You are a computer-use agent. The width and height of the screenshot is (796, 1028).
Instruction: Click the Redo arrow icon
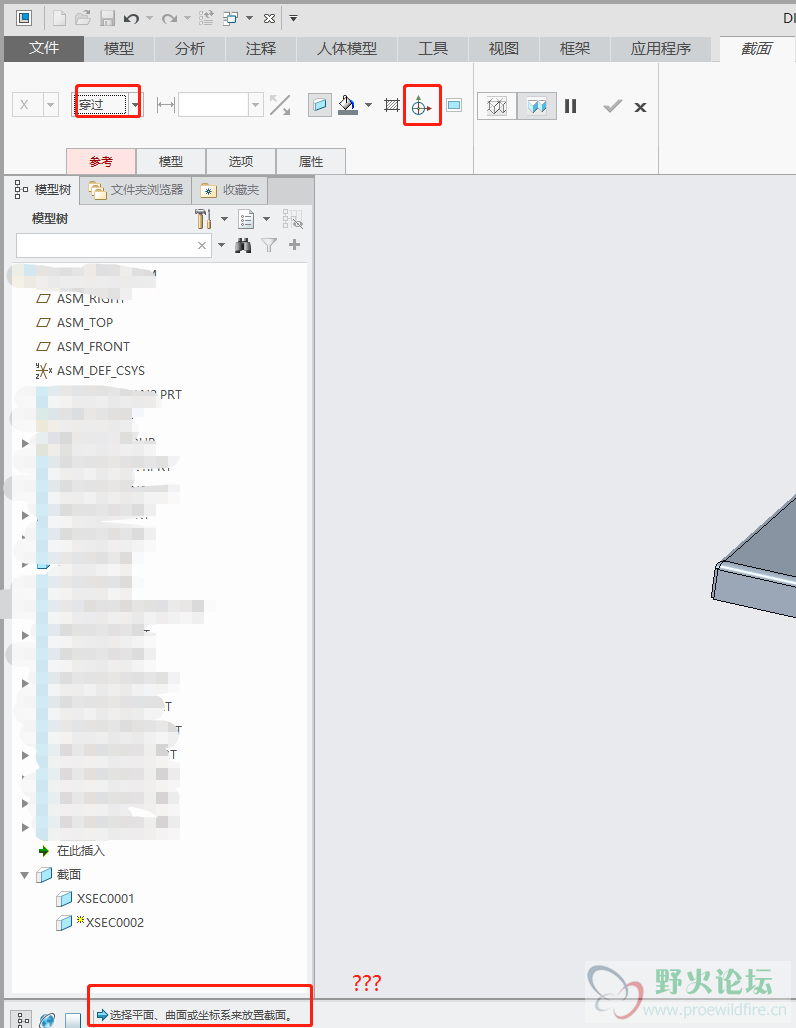pyautogui.click(x=169, y=18)
